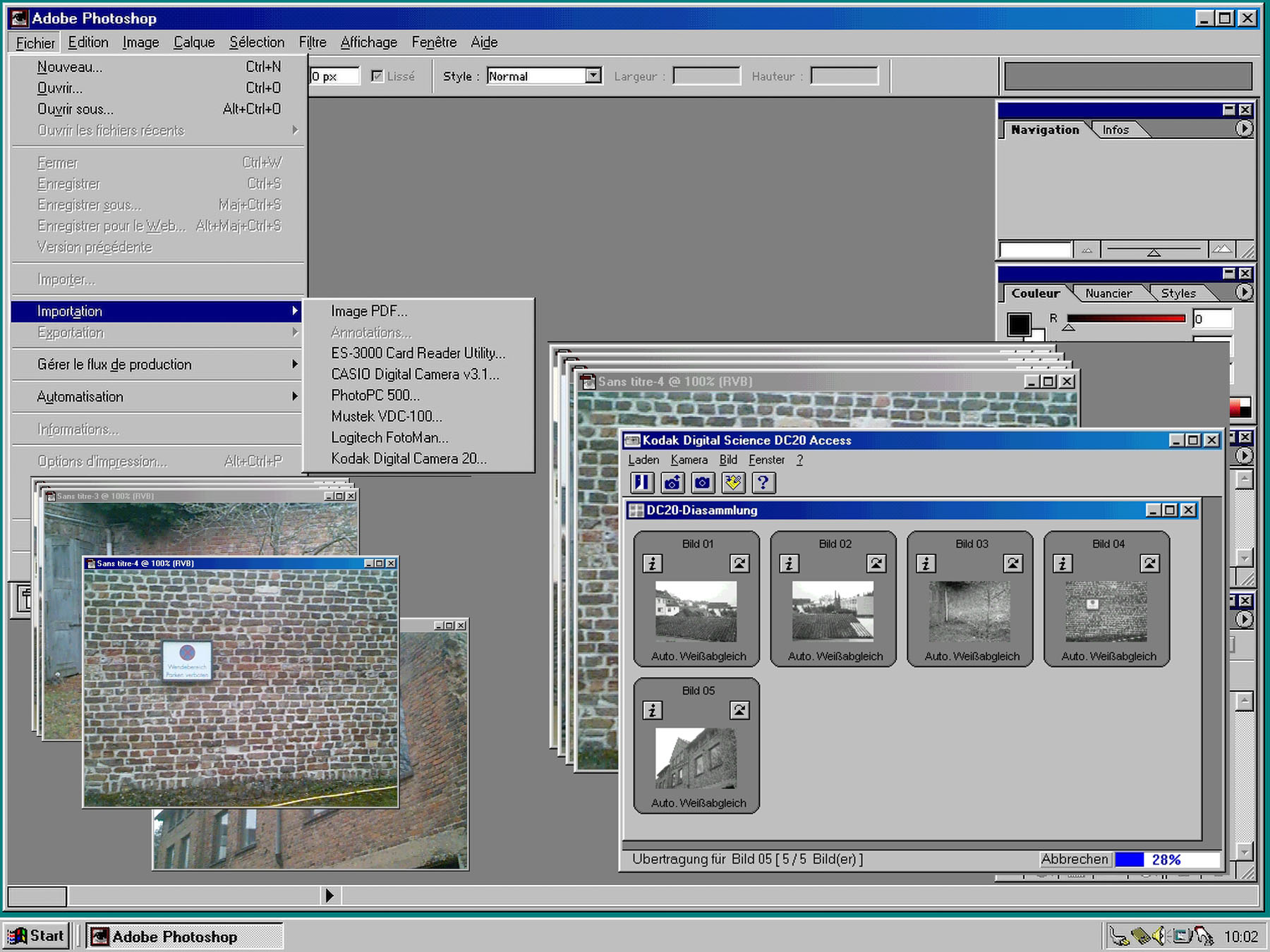Show info for Bild 04
The image size is (1270, 952).
tap(1063, 563)
